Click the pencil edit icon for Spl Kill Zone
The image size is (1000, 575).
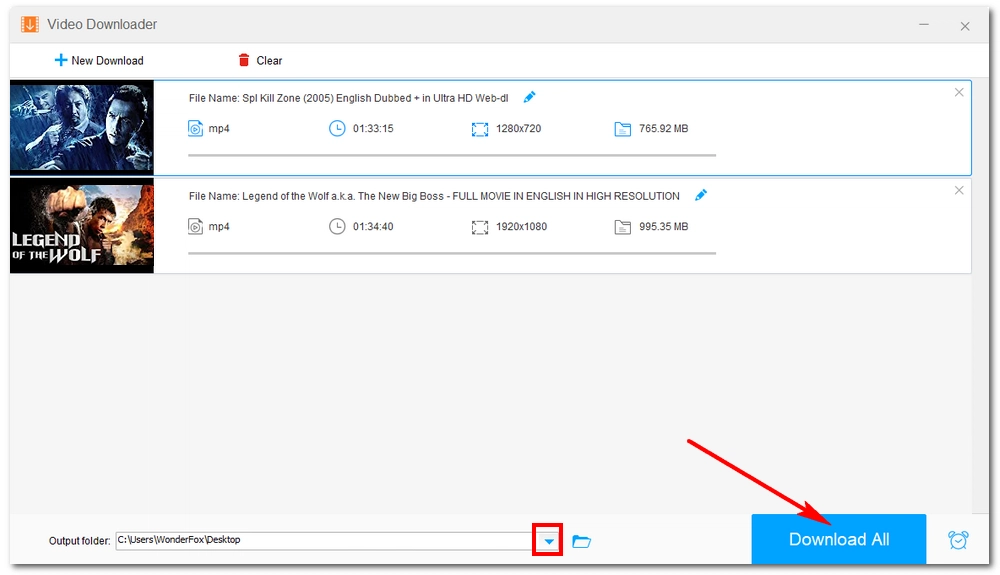[530, 97]
